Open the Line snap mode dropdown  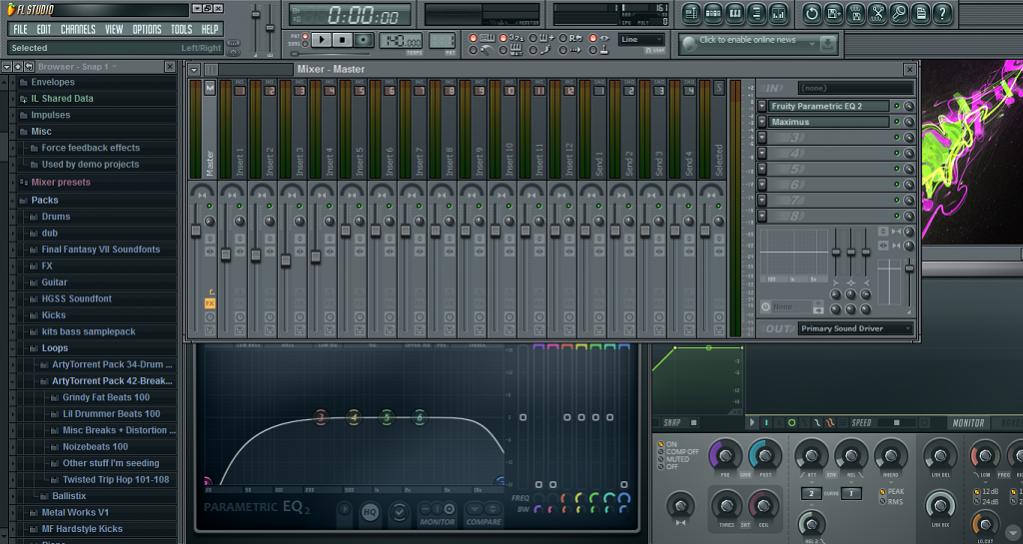click(641, 40)
